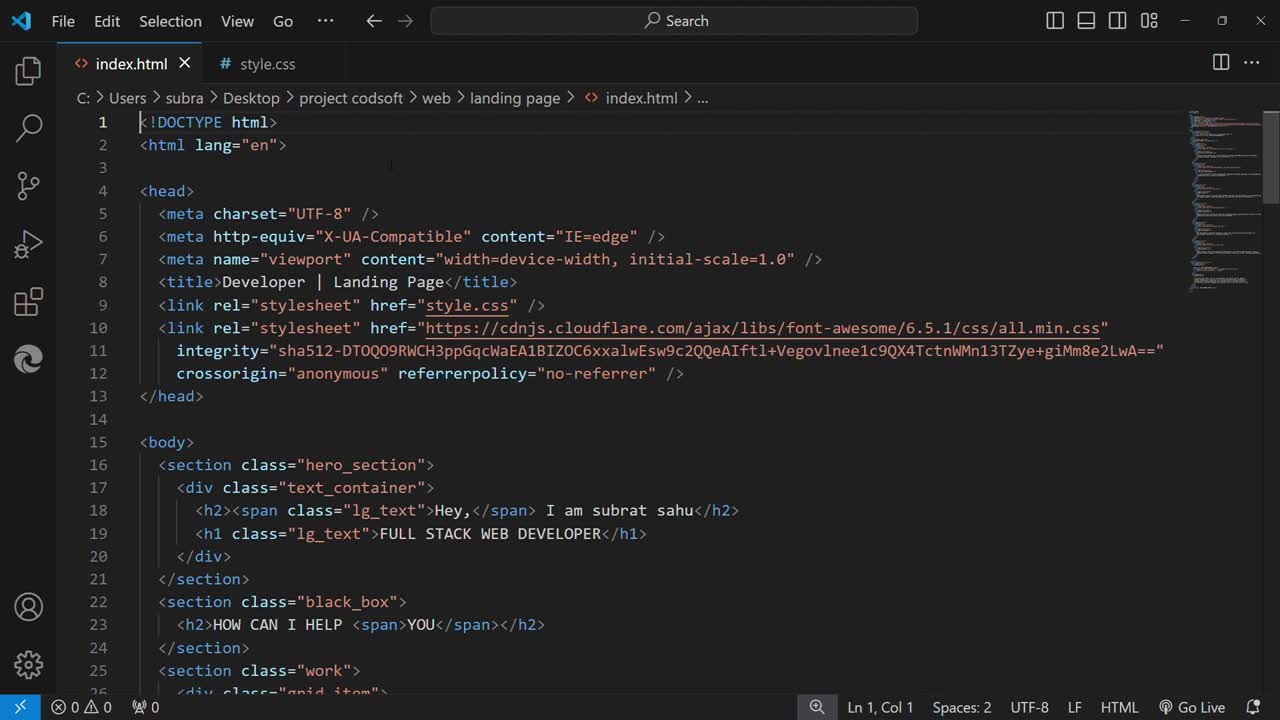The height and width of the screenshot is (720, 1280).
Task: Open the Selection menu
Action: pos(170,21)
